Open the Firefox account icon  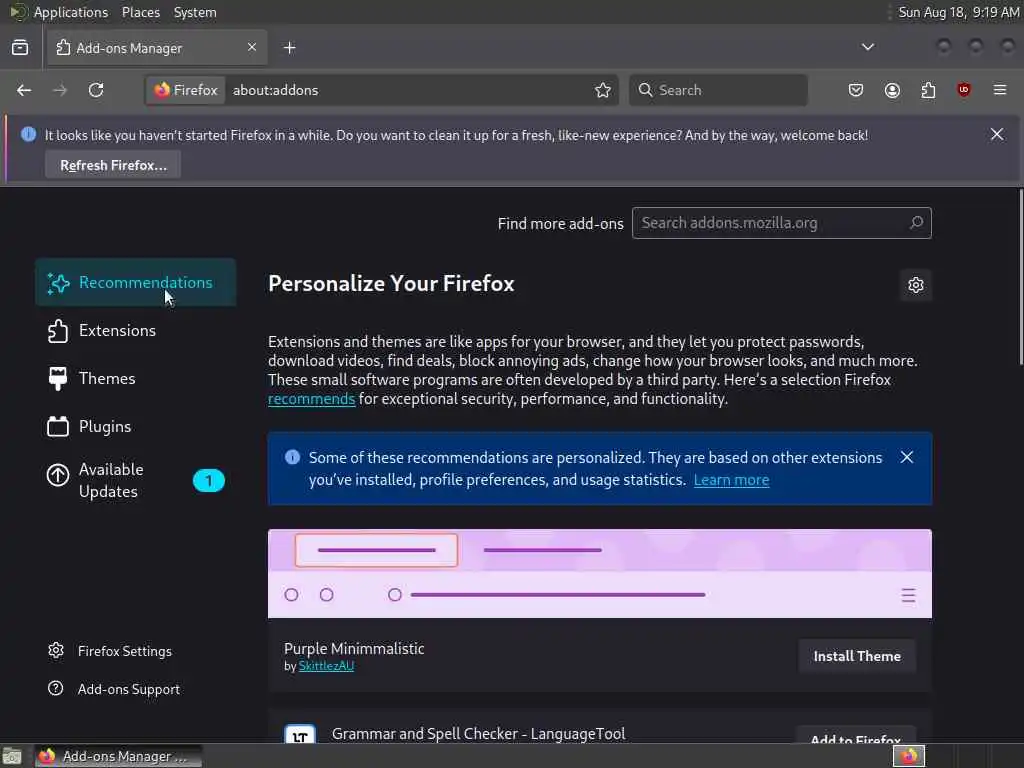tap(892, 90)
